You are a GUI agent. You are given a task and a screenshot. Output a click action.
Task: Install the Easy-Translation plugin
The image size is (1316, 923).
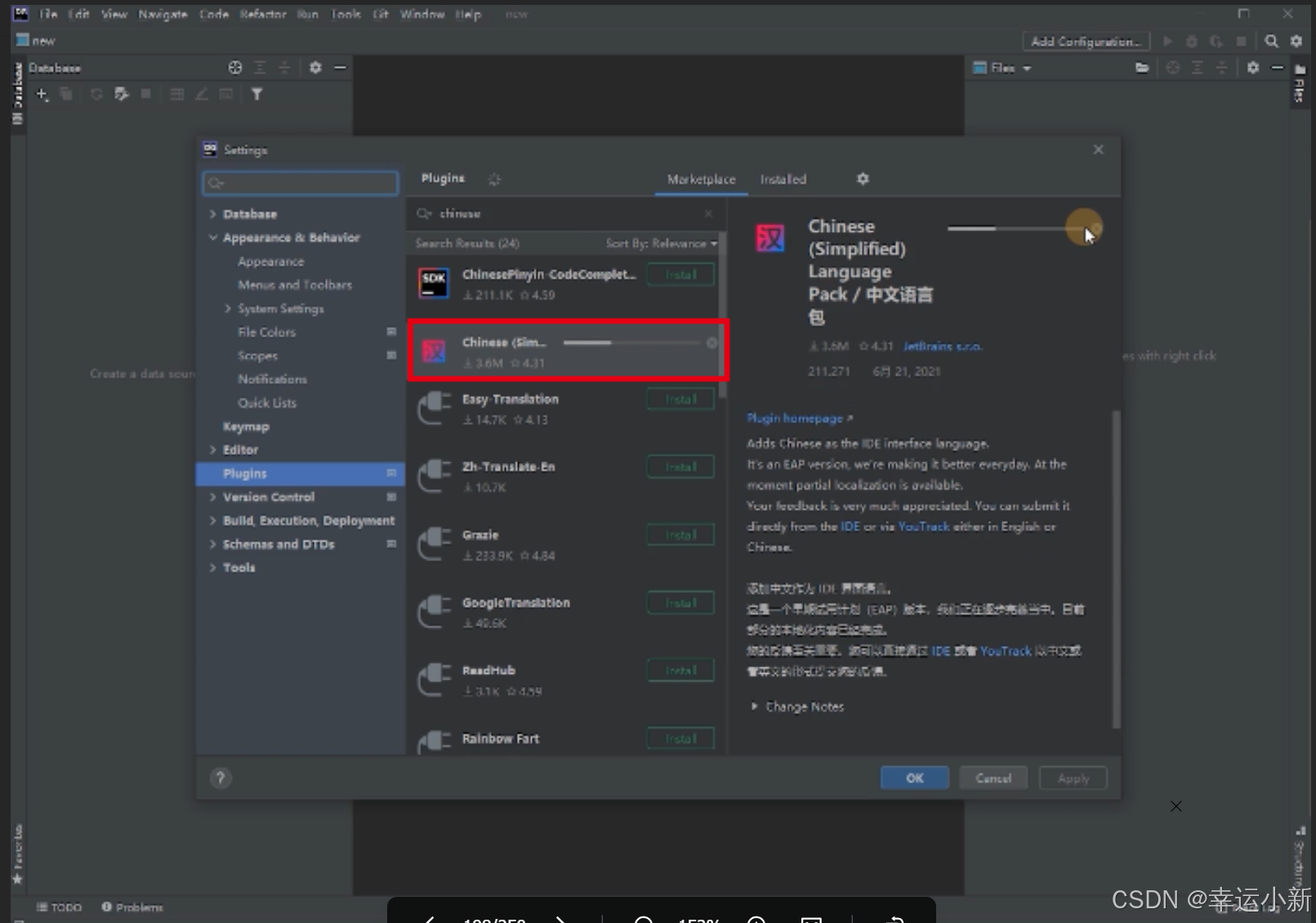tap(680, 399)
